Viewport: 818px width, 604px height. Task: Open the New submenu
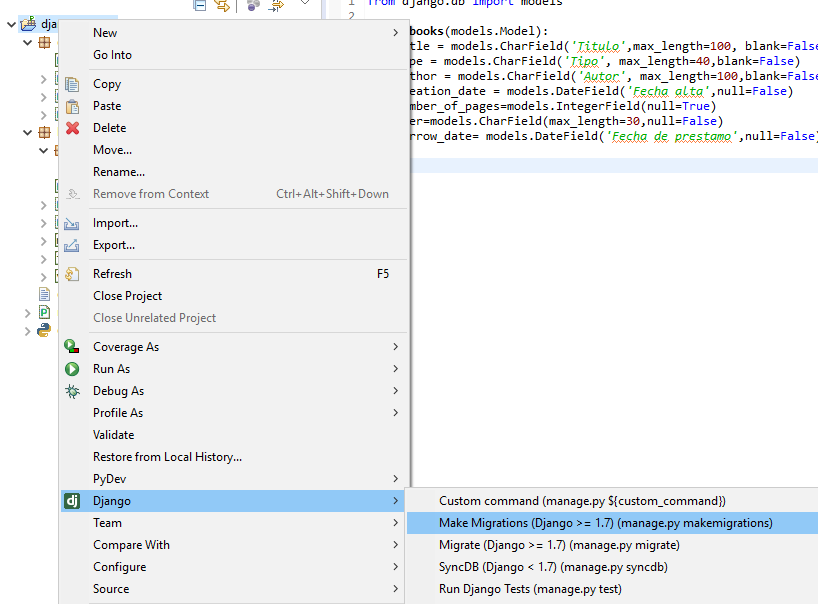pyautogui.click(x=233, y=33)
